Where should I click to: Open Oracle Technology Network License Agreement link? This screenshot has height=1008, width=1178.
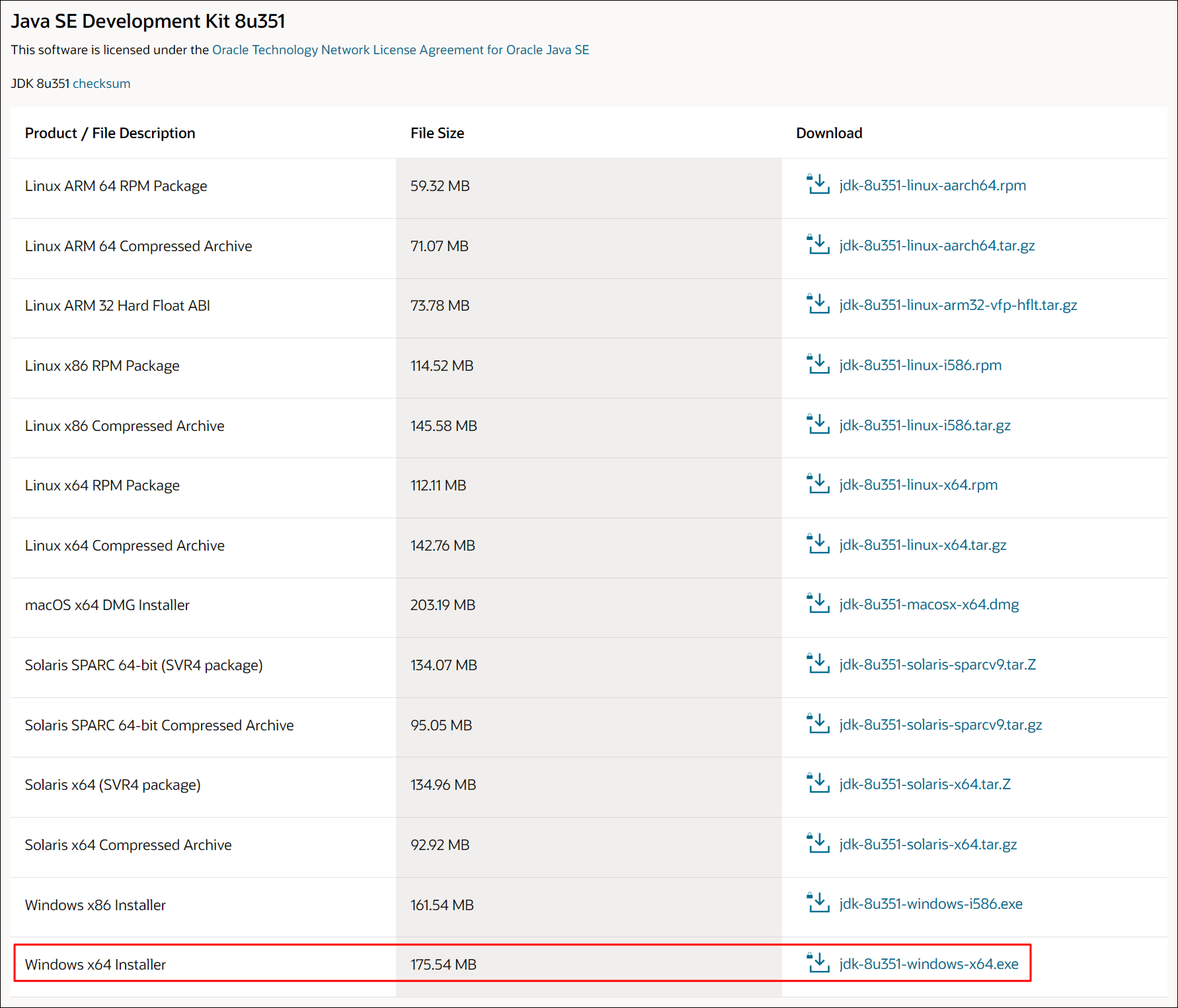tap(400, 50)
